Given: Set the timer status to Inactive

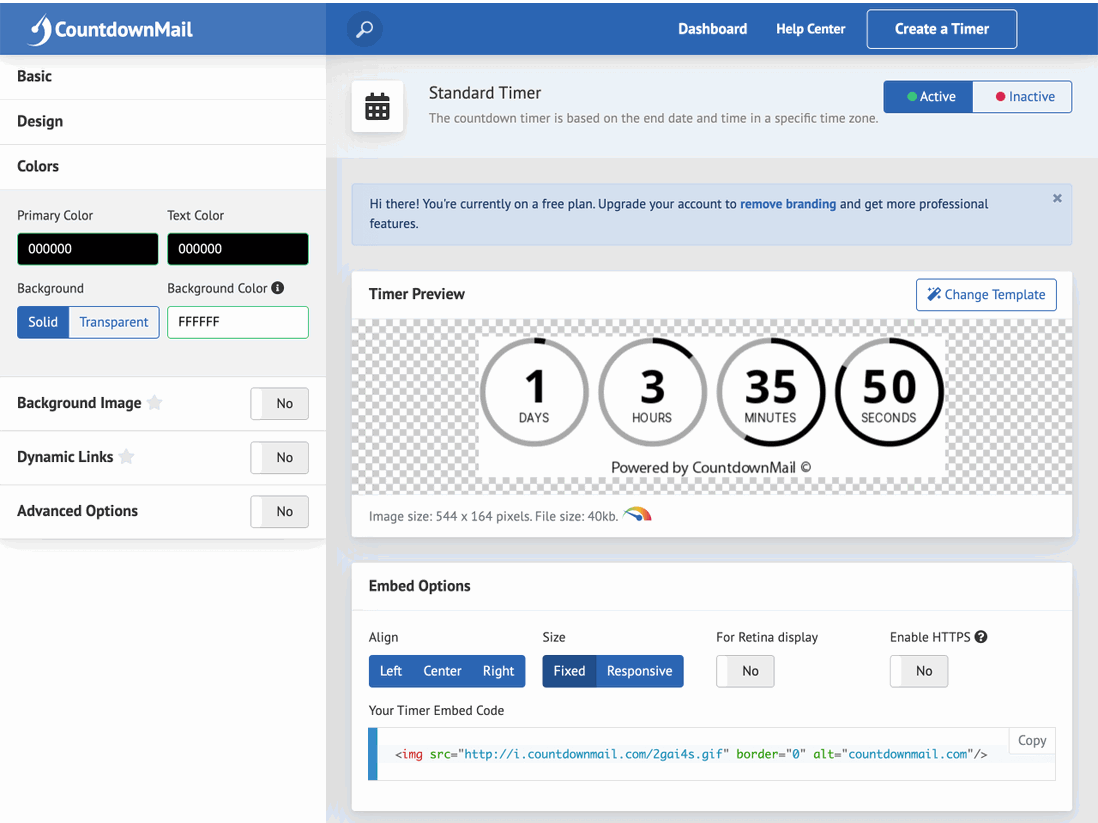Looking at the screenshot, I should (1021, 96).
